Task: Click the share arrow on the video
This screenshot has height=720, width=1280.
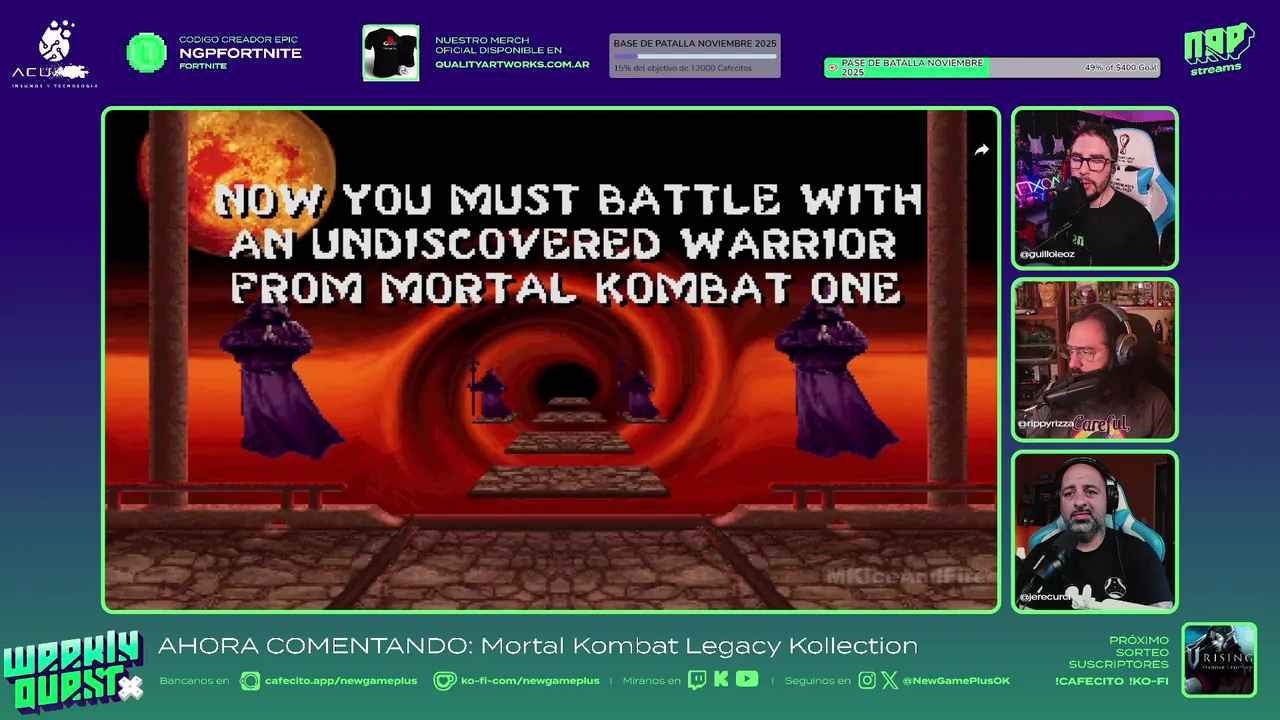Action: pyautogui.click(x=981, y=150)
